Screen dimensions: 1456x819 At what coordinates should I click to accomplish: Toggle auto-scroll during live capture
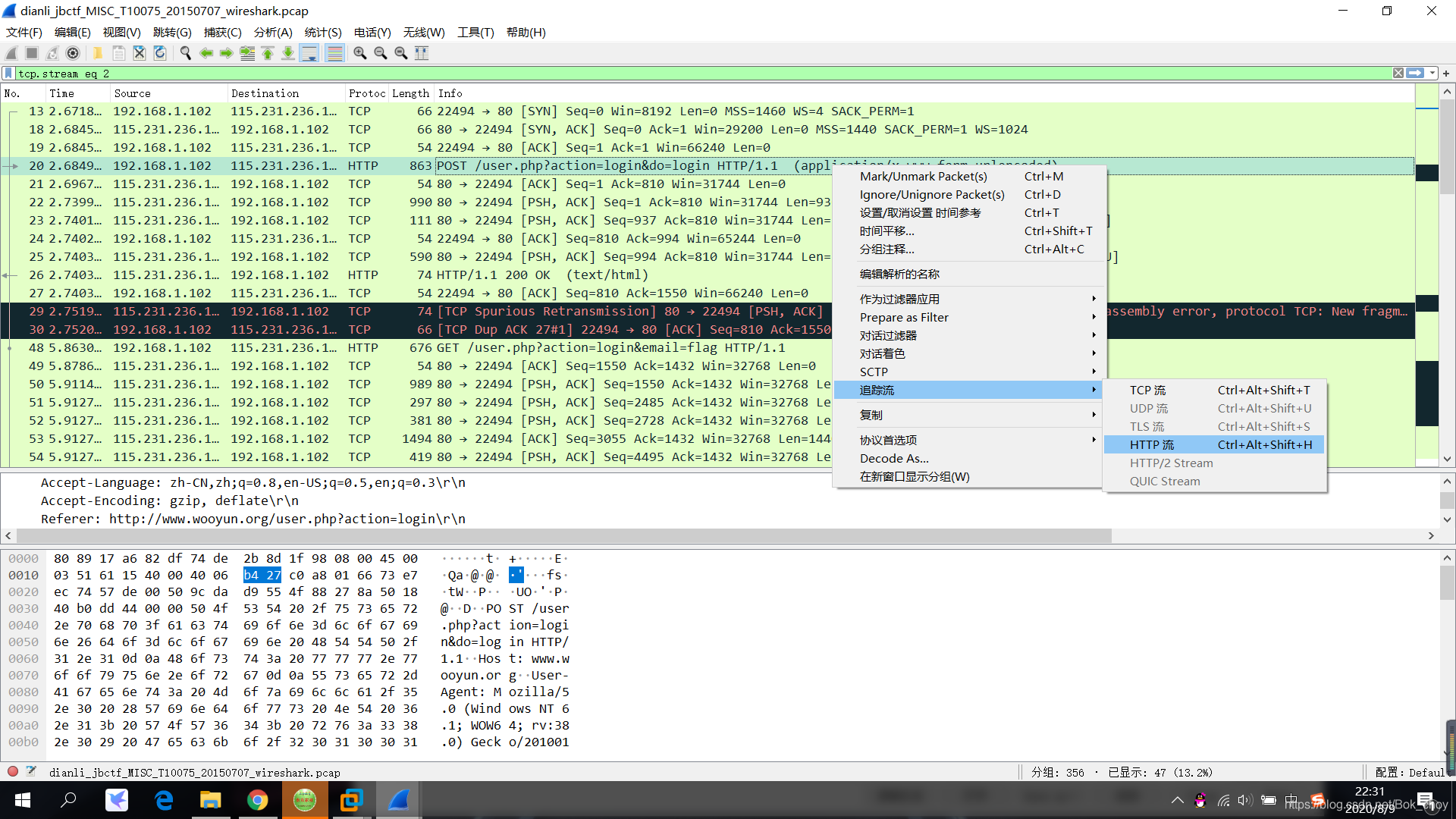(x=309, y=53)
